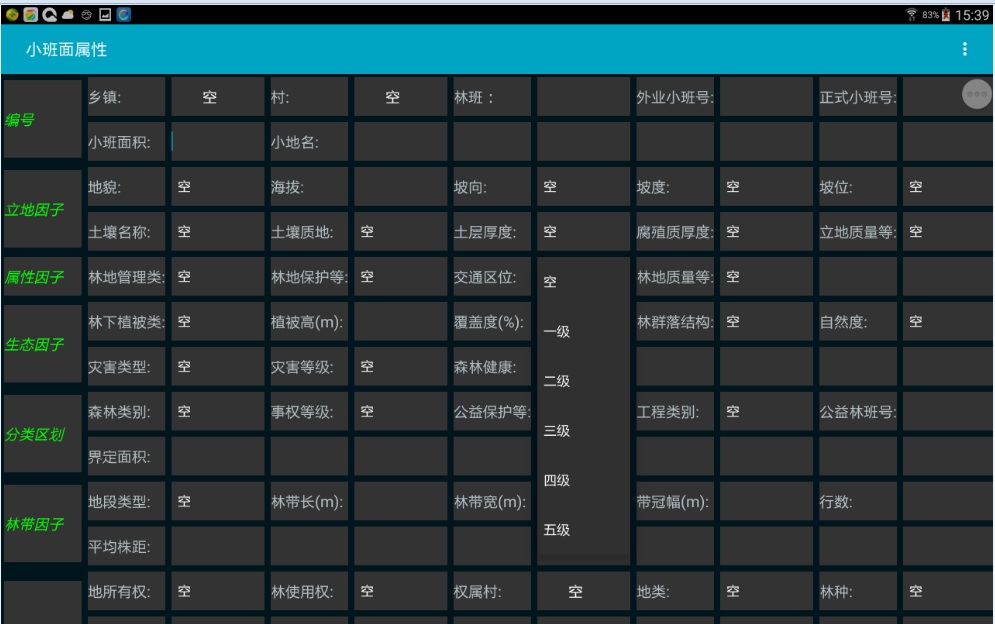Tap the Q-shaped notification icon
995x624 pixels.
(x=49, y=15)
